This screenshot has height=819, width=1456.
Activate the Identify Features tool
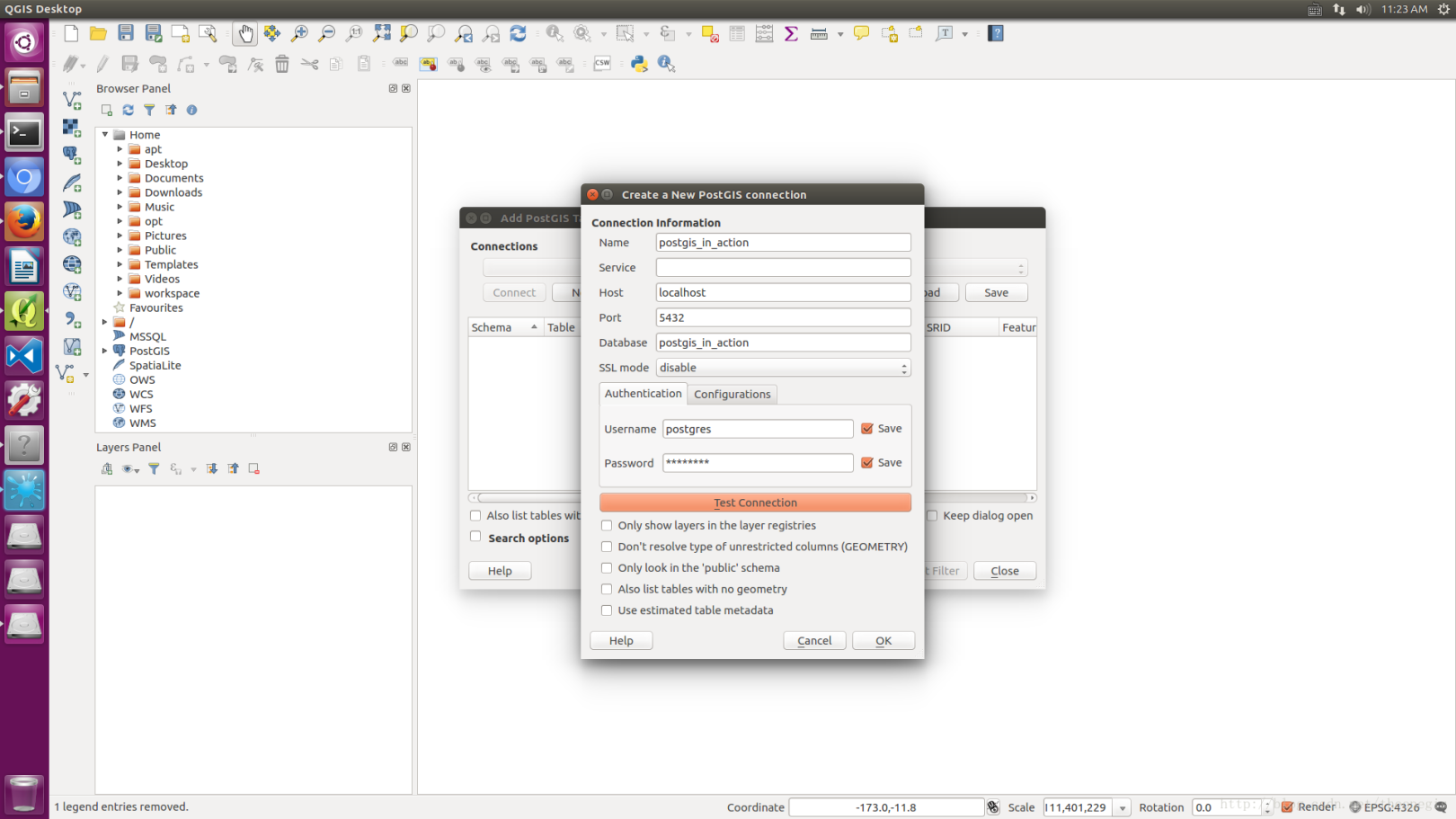(555, 34)
